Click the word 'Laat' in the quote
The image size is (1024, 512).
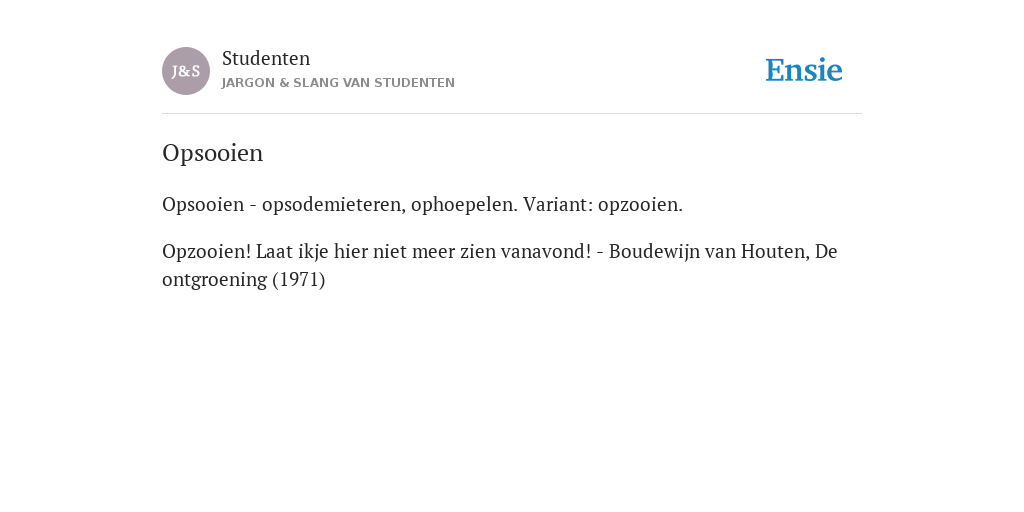tap(270, 251)
